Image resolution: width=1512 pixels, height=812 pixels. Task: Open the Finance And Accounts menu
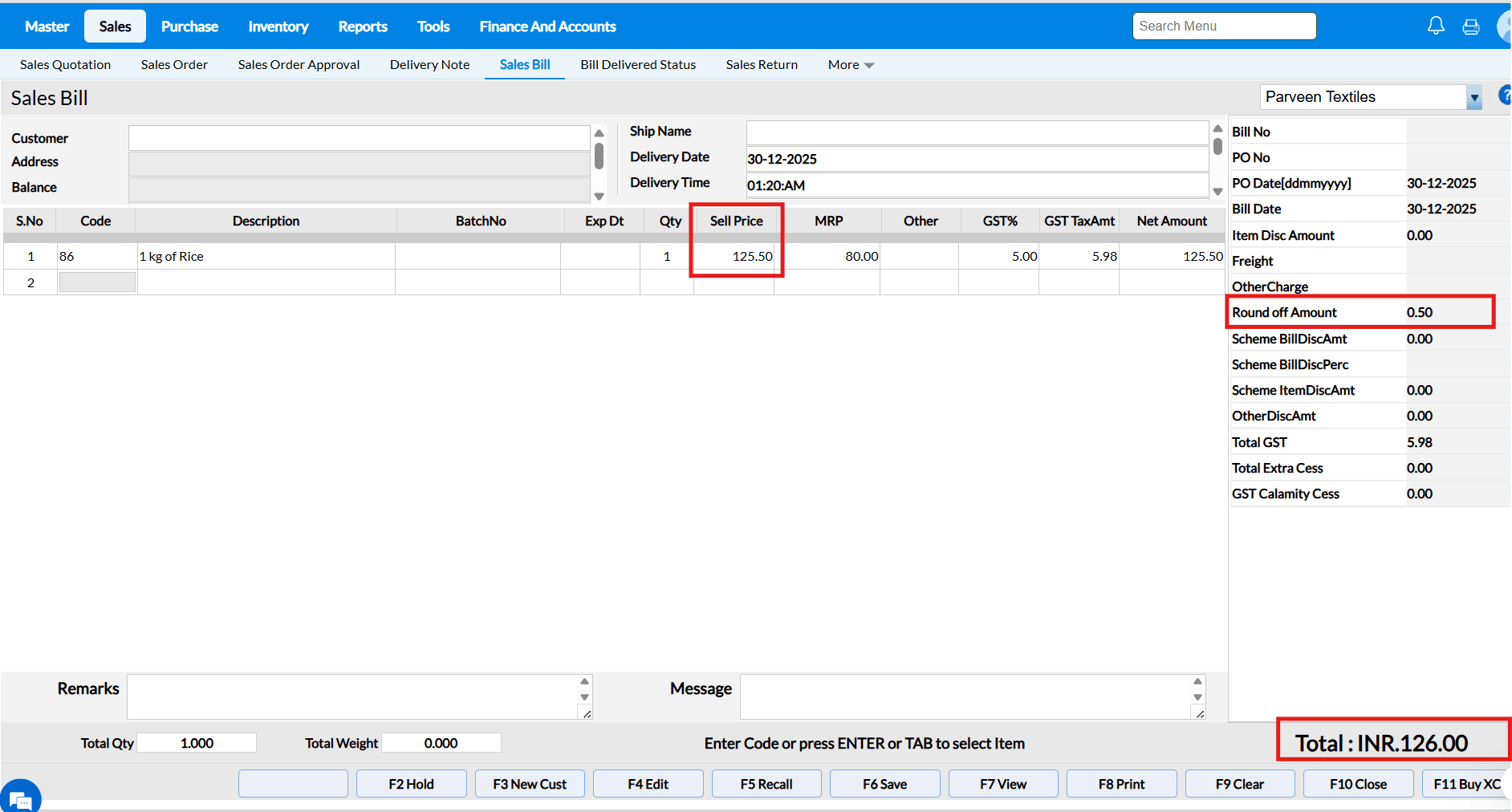tap(547, 26)
